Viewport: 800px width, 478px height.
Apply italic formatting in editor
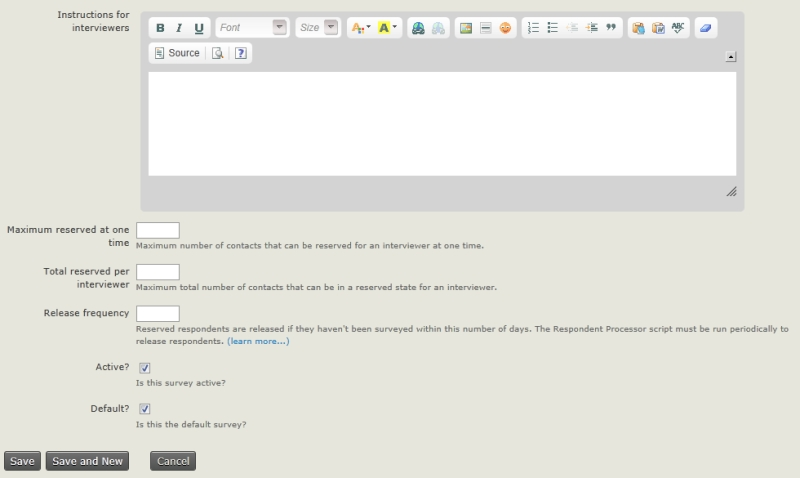[179, 28]
